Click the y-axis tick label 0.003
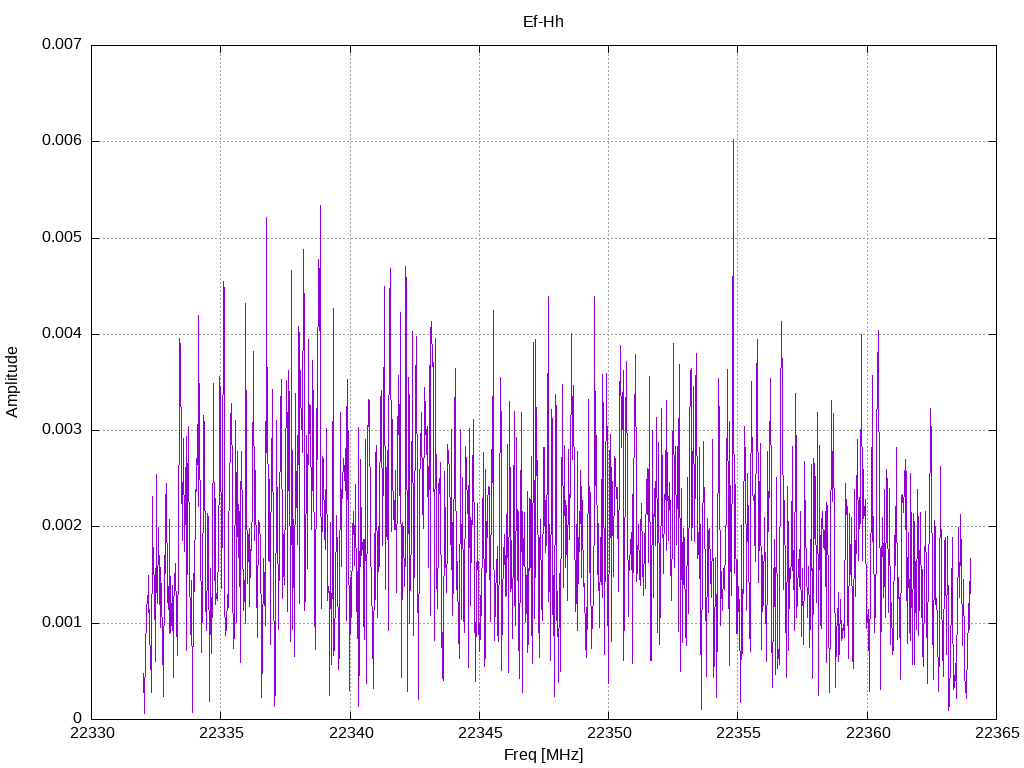 (x=62, y=430)
